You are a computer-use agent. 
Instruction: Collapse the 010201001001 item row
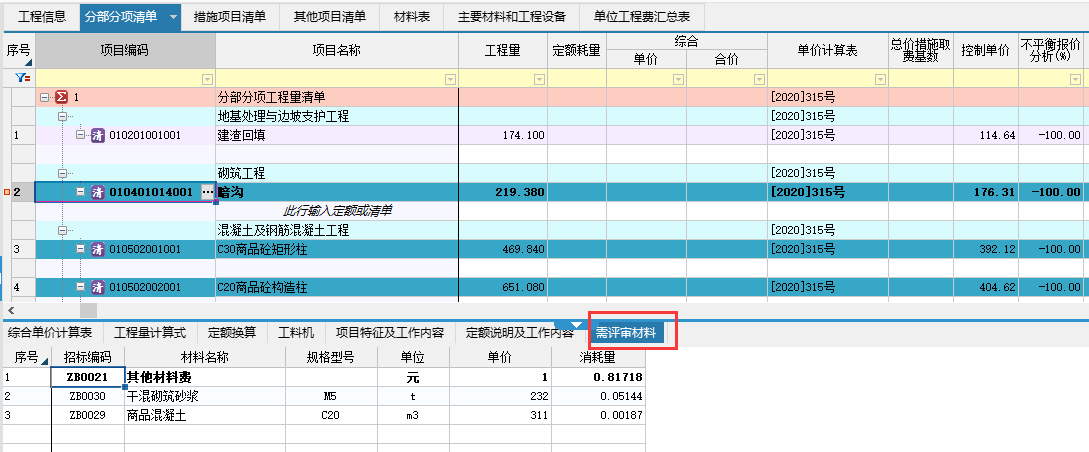pyautogui.click(x=81, y=134)
